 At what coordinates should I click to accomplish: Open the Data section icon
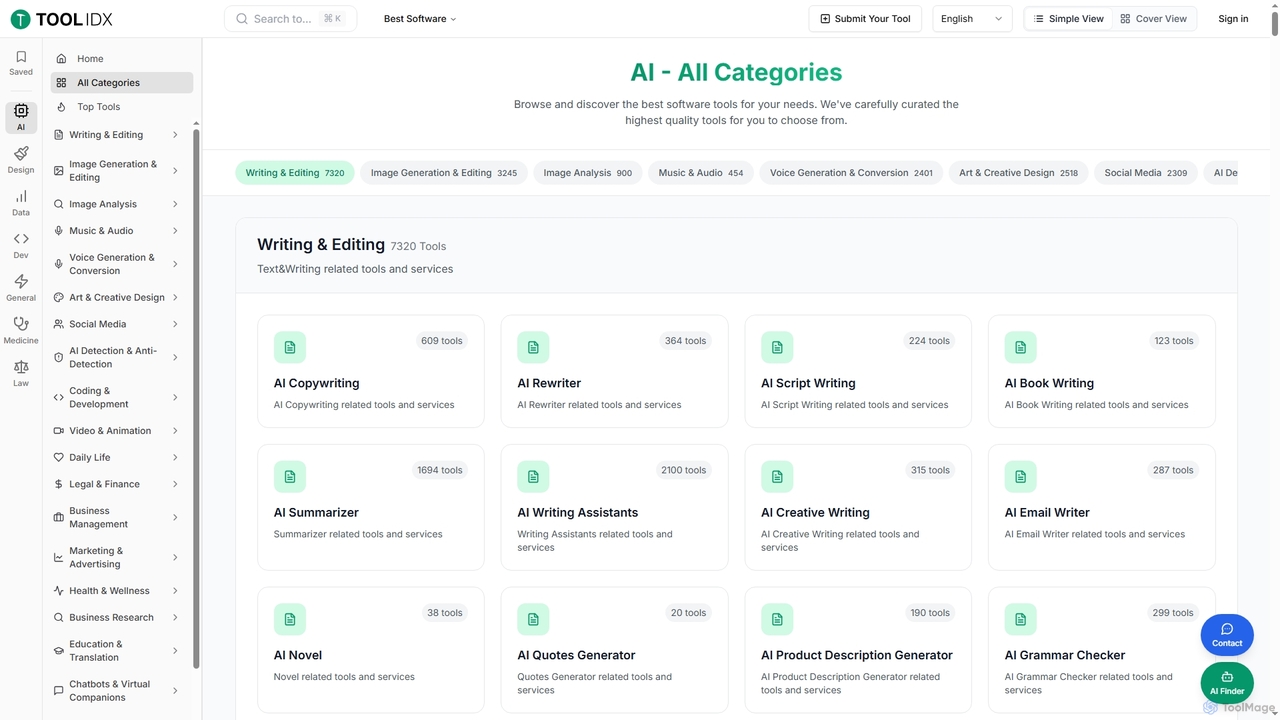point(21,203)
